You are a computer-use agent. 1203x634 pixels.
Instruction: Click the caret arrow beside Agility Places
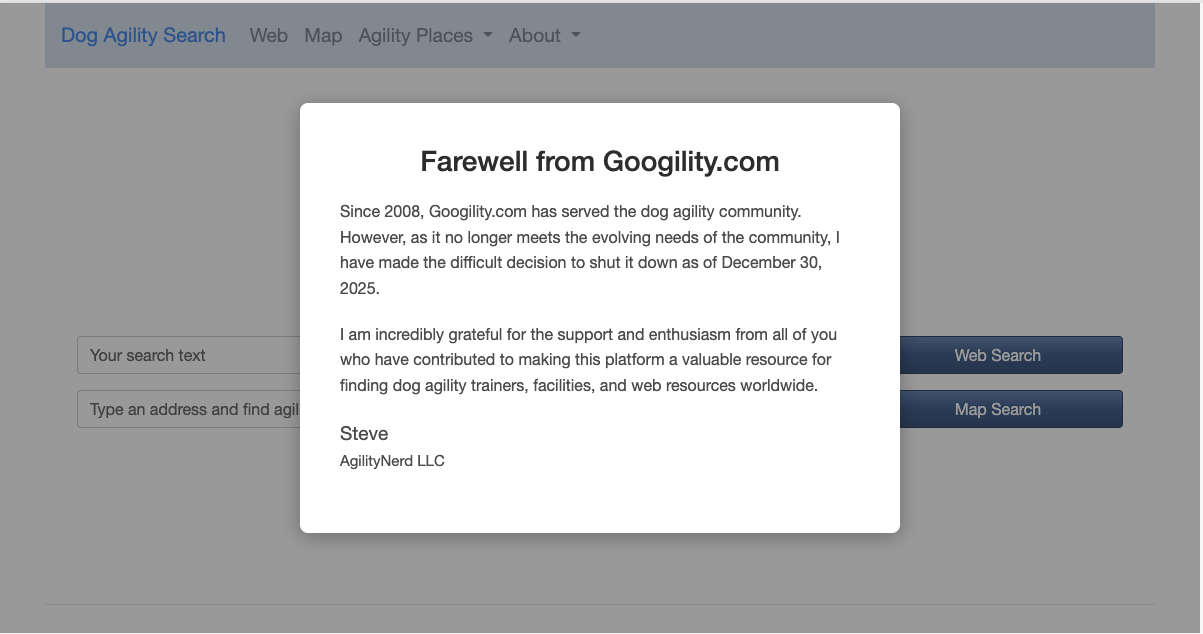(488, 35)
